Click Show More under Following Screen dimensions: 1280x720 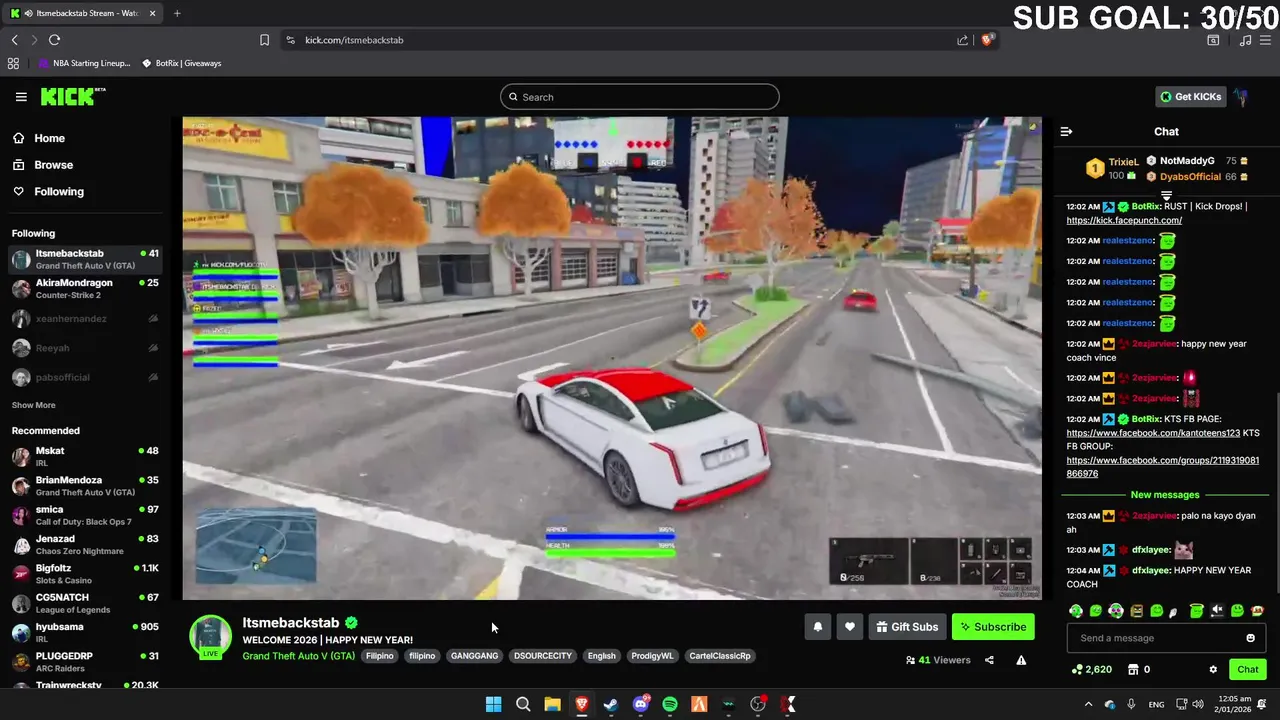pos(33,405)
